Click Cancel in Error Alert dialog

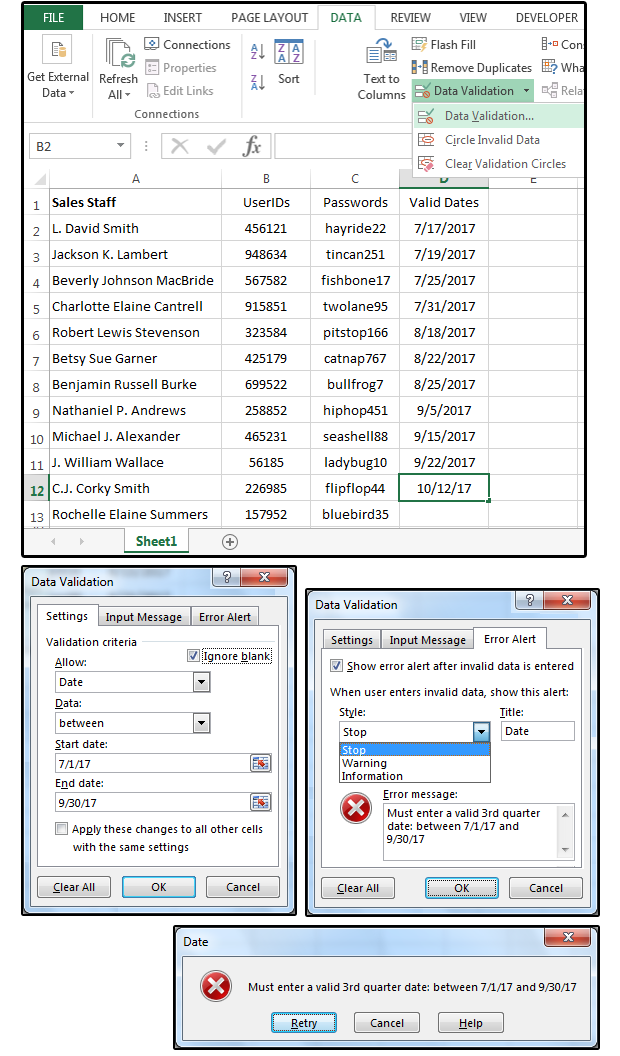(x=546, y=888)
